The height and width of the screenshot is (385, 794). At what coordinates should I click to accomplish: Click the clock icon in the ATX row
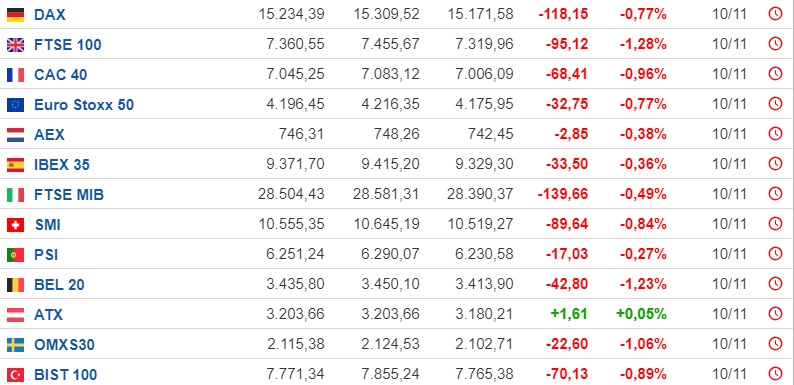click(775, 314)
